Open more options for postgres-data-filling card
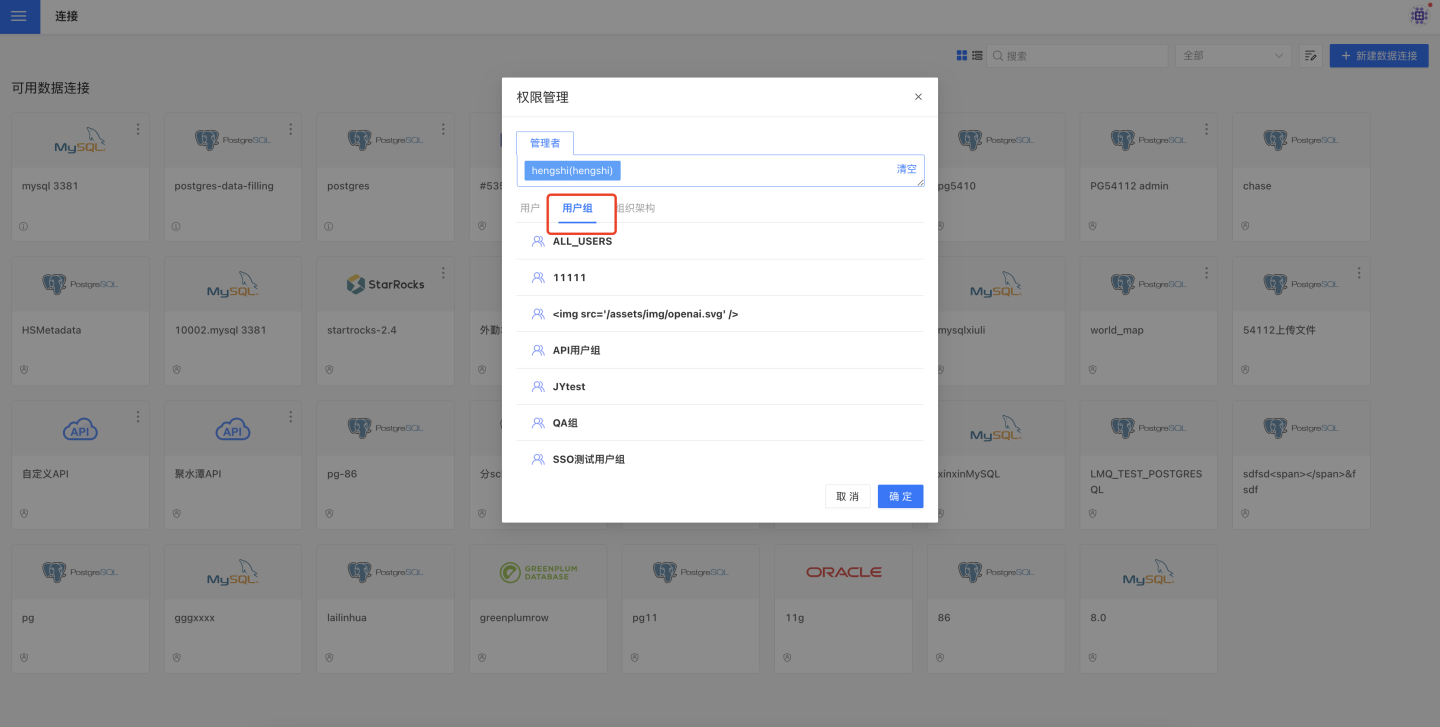Viewport: 1440px width, 727px height. pyautogui.click(x=291, y=129)
